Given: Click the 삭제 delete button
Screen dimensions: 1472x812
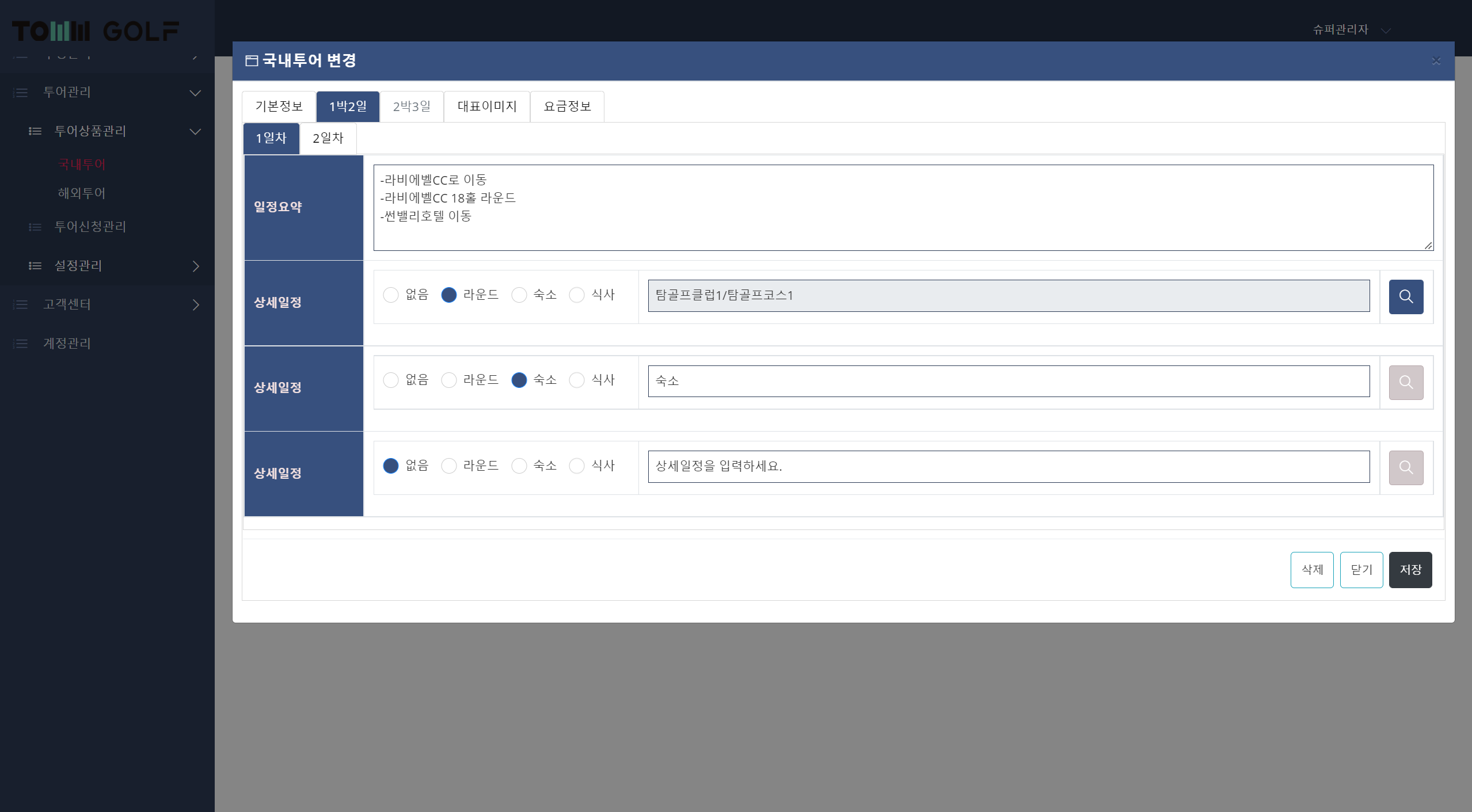Looking at the screenshot, I should [1311, 570].
